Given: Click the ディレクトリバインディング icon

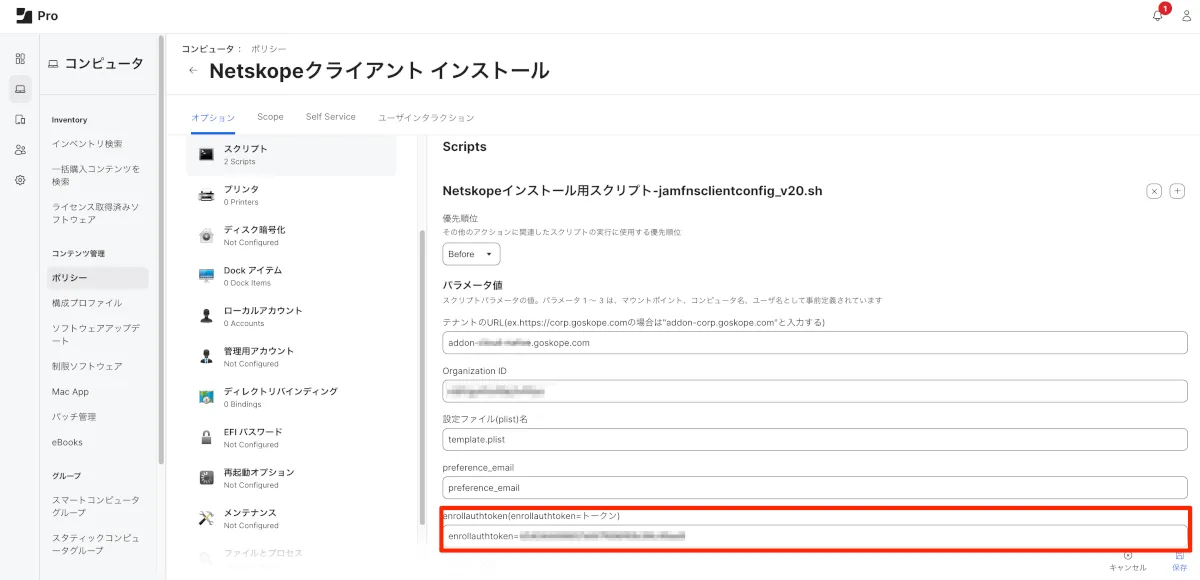Looking at the screenshot, I should click(x=206, y=397).
